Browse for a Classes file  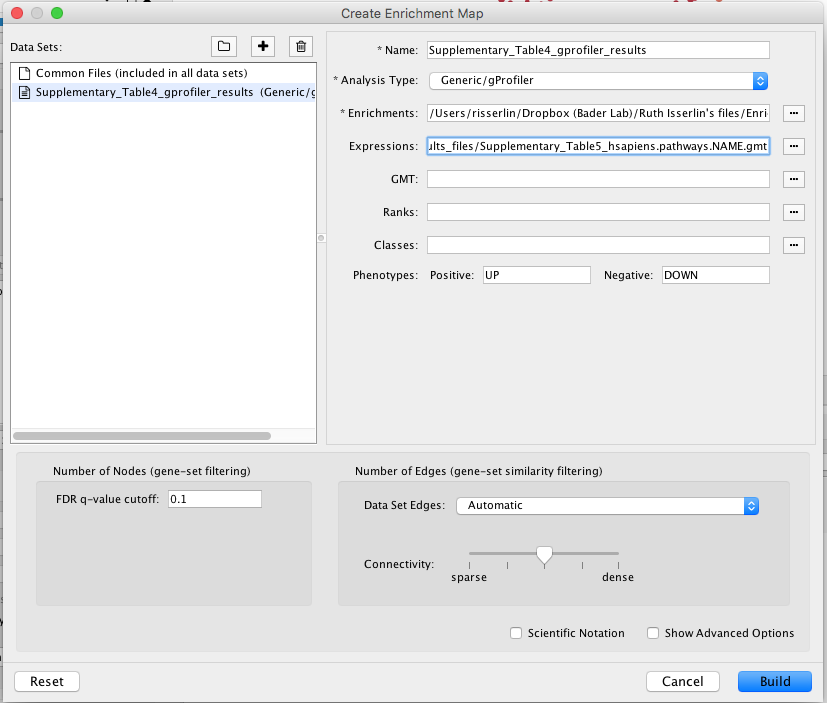coord(793,245)
